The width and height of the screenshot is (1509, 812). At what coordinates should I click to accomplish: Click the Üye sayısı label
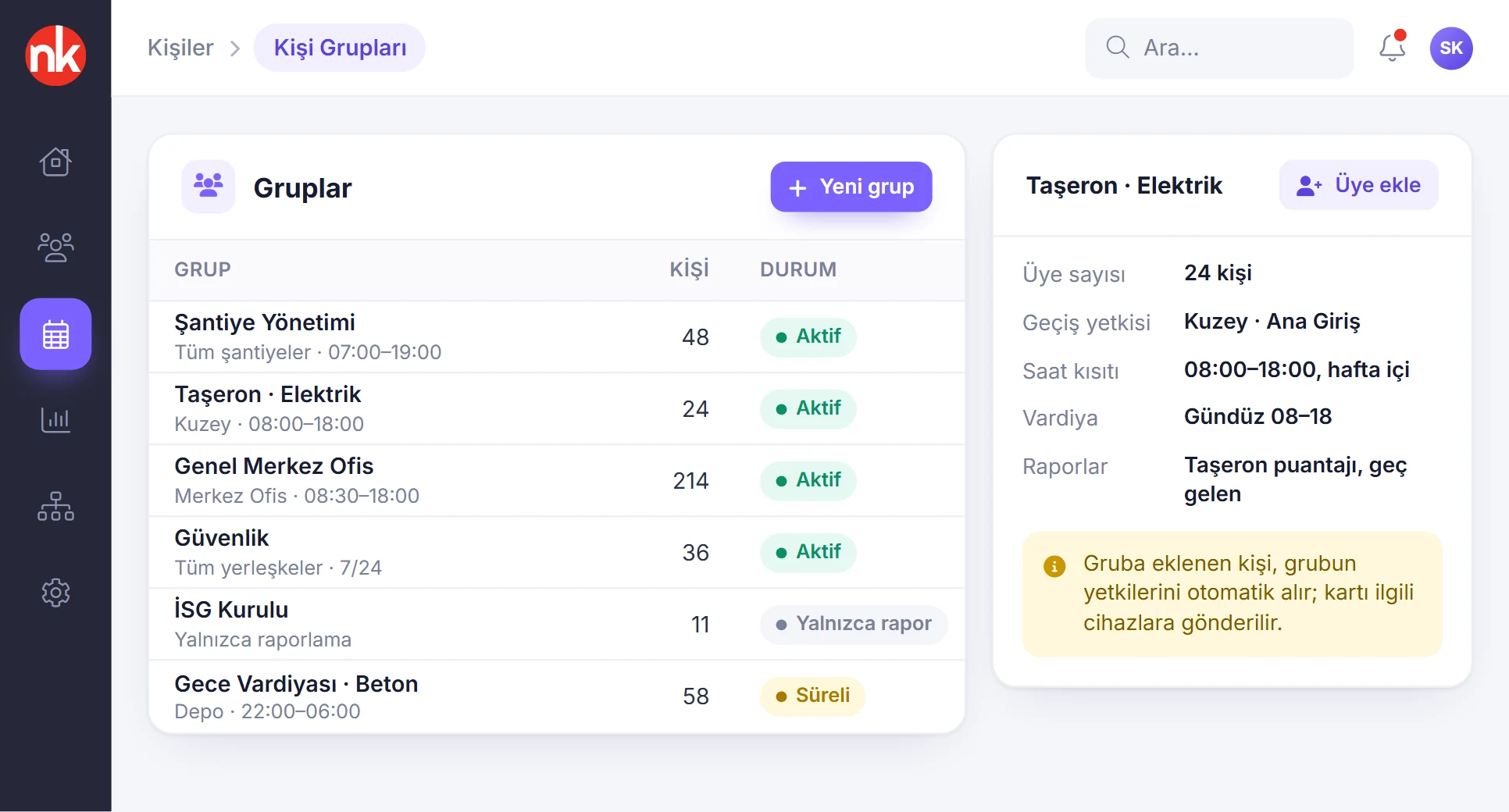pyautogui.click(x=1074, y=275)
